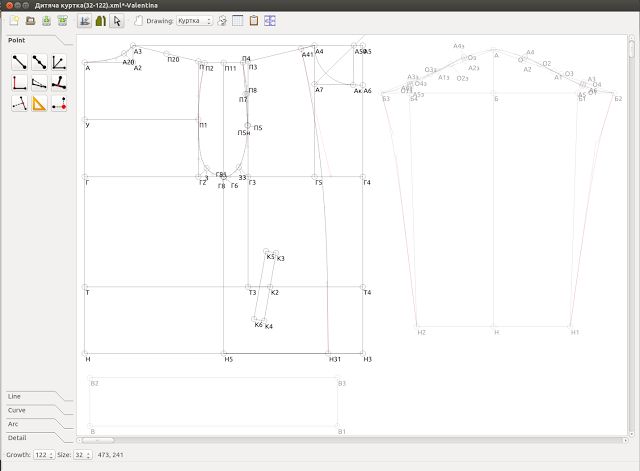Select point label В1 in the lower rectangle

(x=342, y=432)
